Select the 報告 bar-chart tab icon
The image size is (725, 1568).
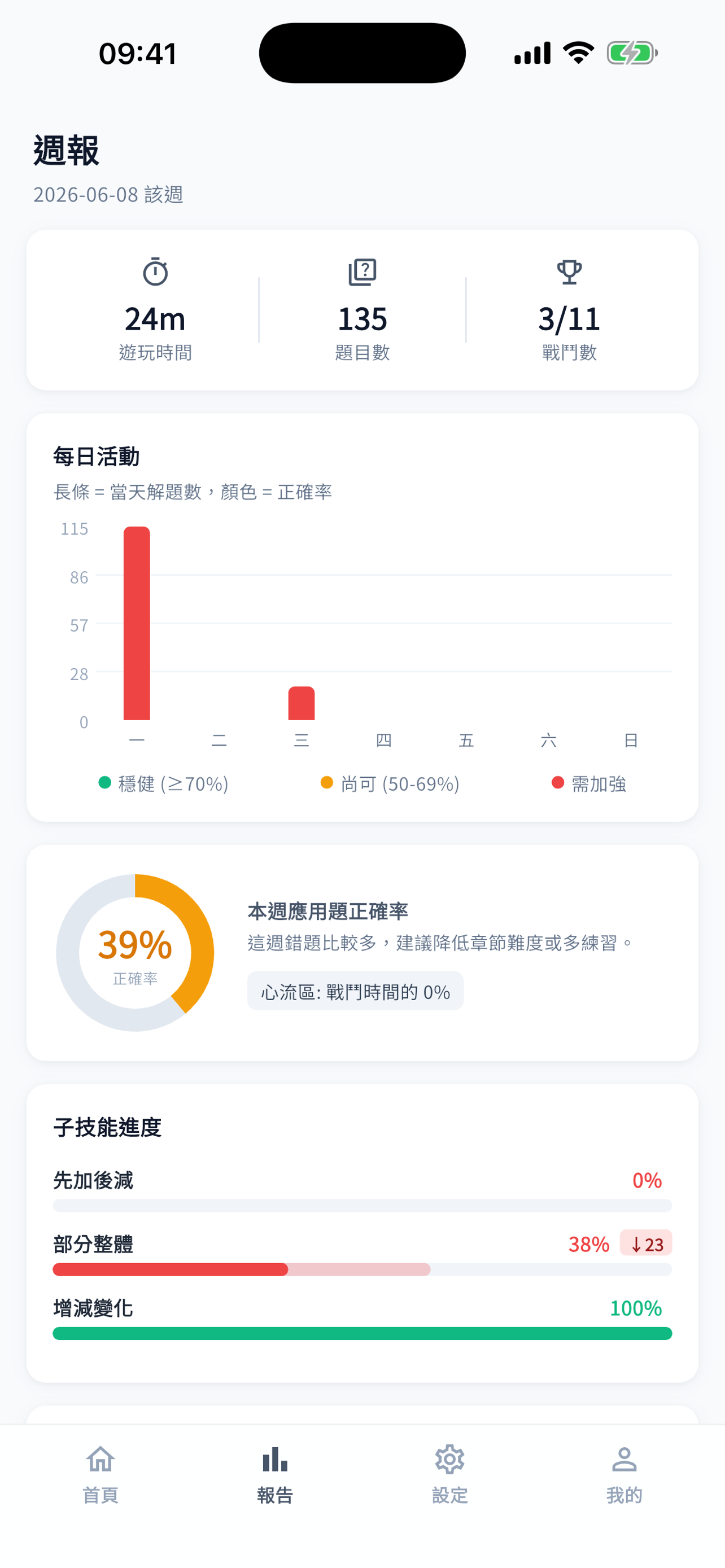[x=275, y=1459]
